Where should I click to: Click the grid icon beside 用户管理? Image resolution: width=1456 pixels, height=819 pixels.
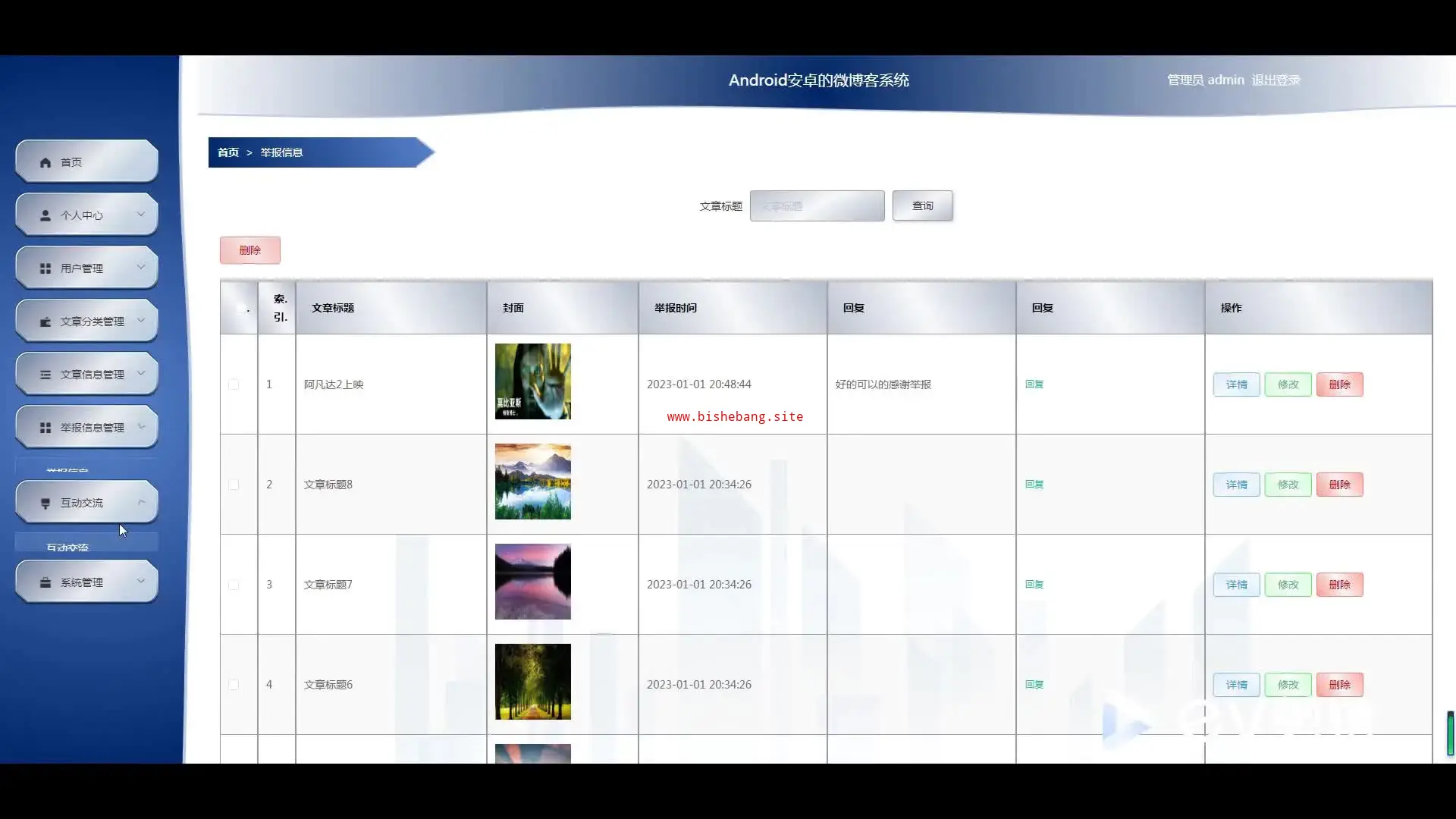coord(45,268)
